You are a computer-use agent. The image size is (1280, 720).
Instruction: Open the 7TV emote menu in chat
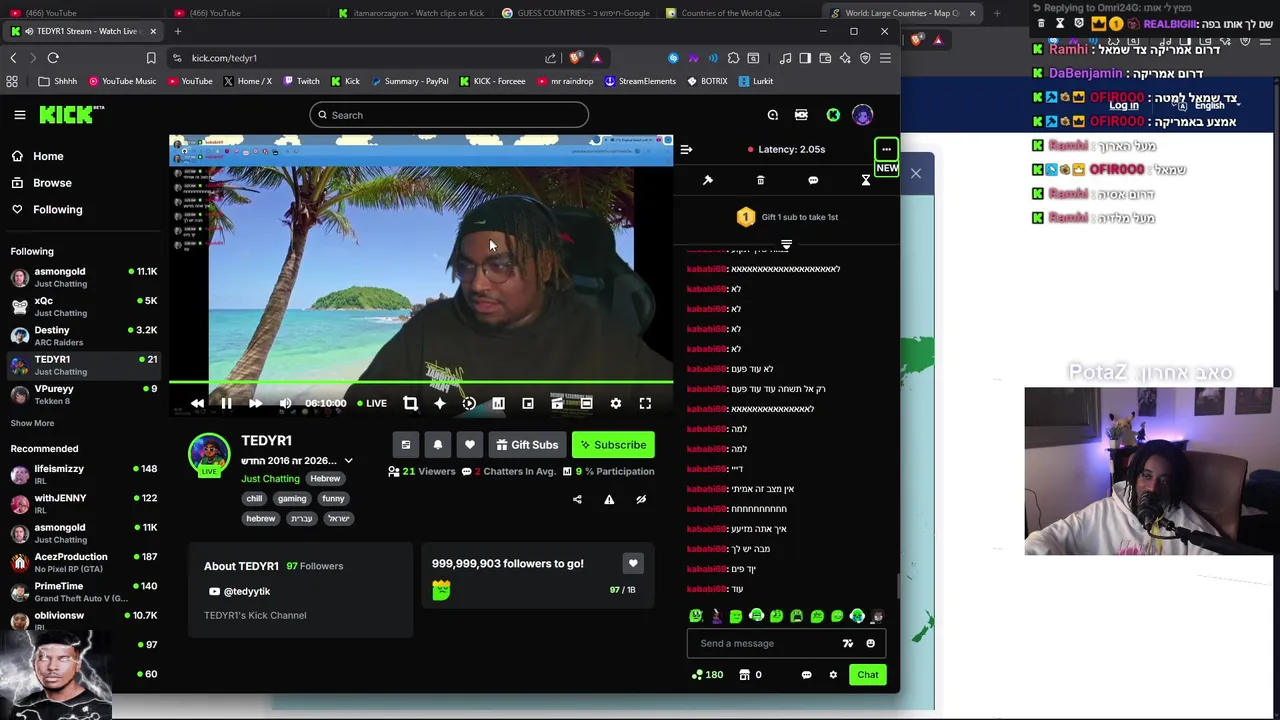tap(848, 643)
